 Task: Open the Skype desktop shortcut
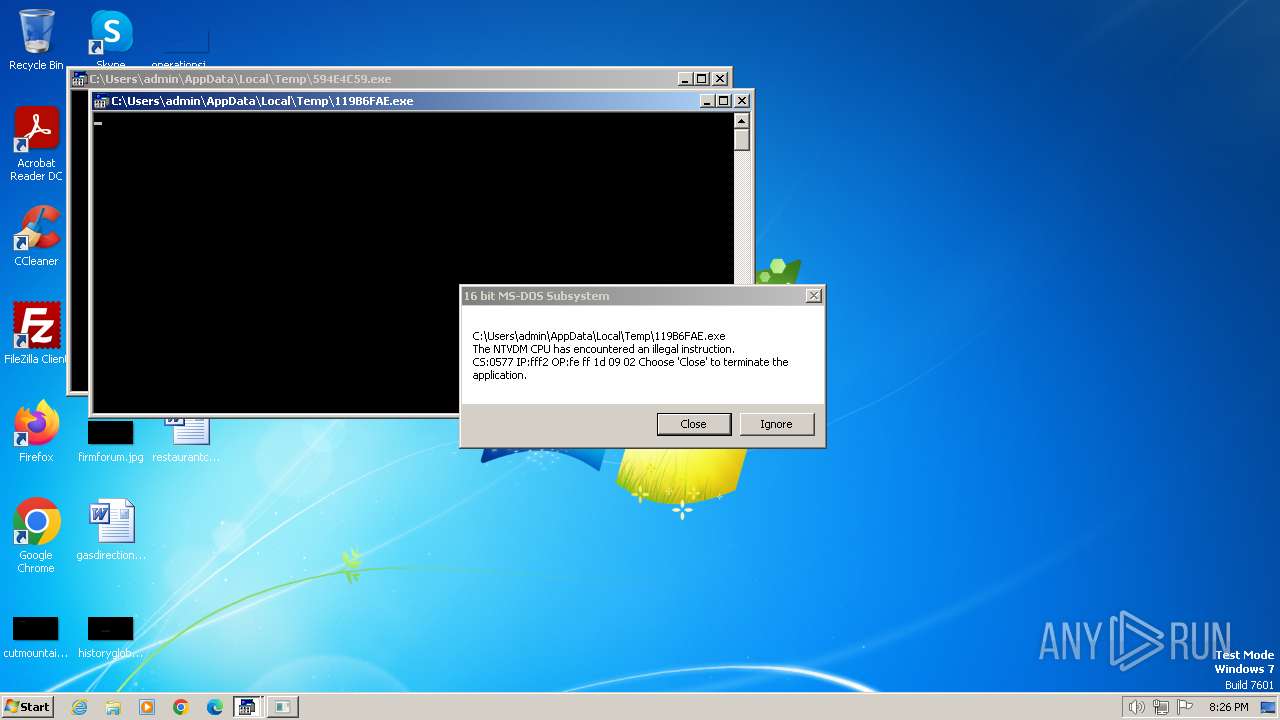[111, 38]
